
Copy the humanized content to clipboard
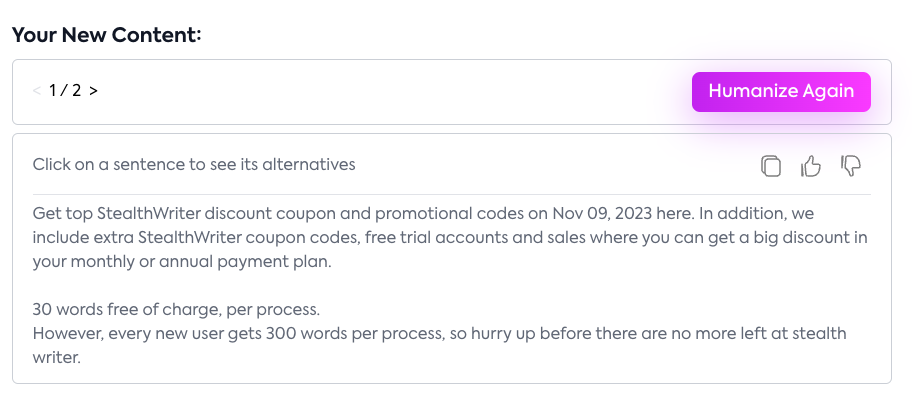click(x=770, y=166)
